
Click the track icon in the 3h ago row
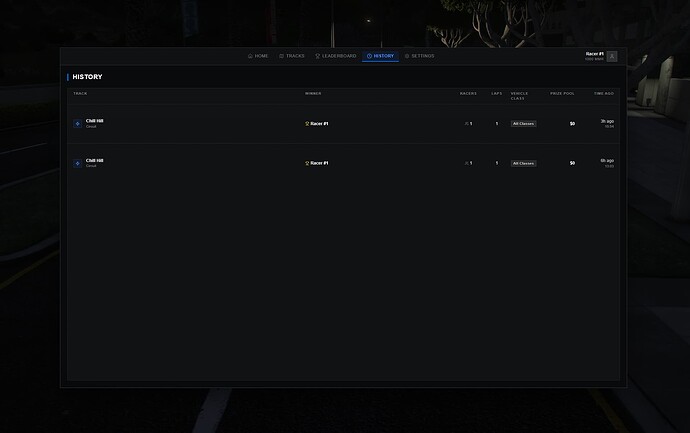point(77,124)
